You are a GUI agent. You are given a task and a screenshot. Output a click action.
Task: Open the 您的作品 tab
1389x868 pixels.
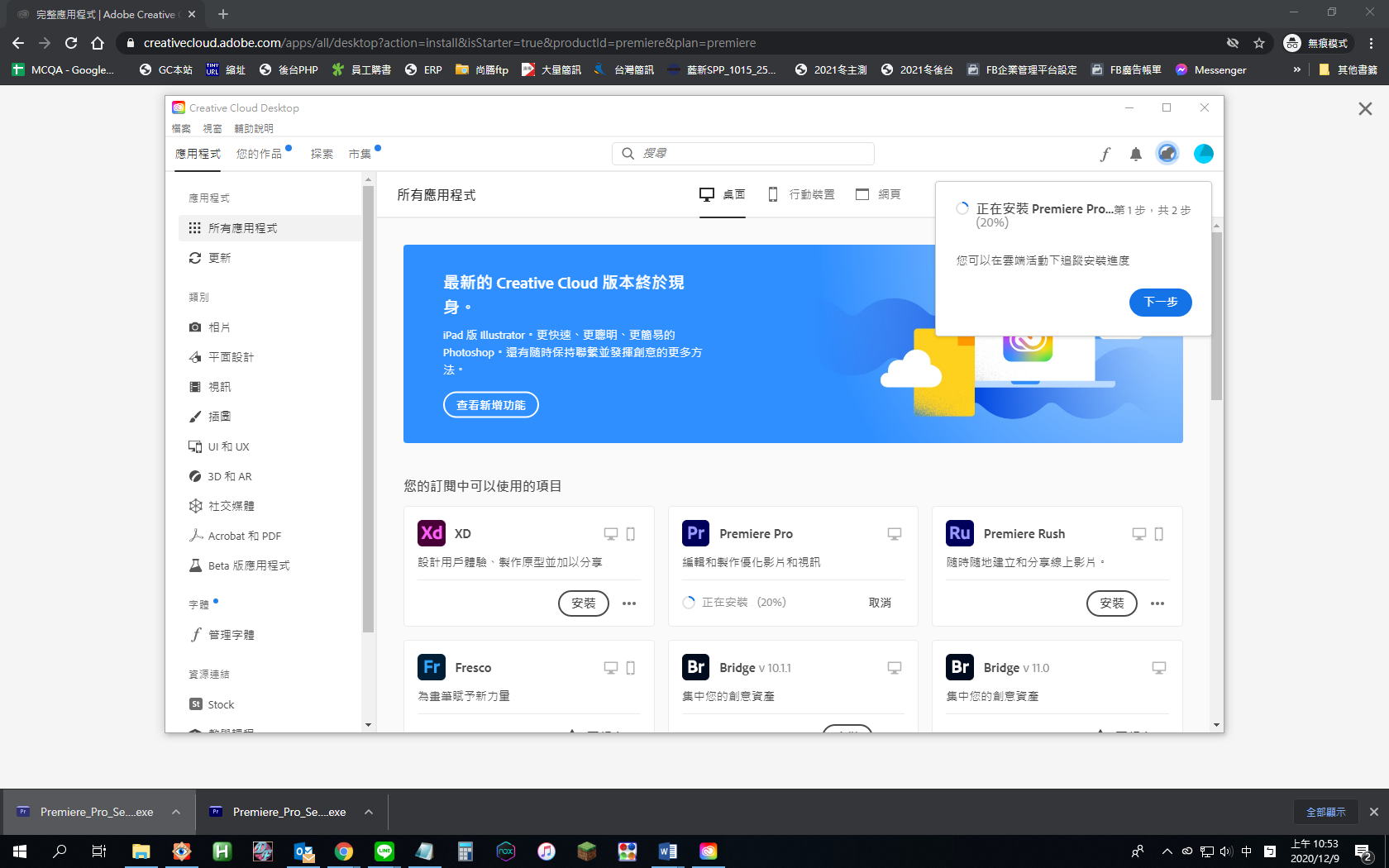pyautogui.click(x=259, y=154)
